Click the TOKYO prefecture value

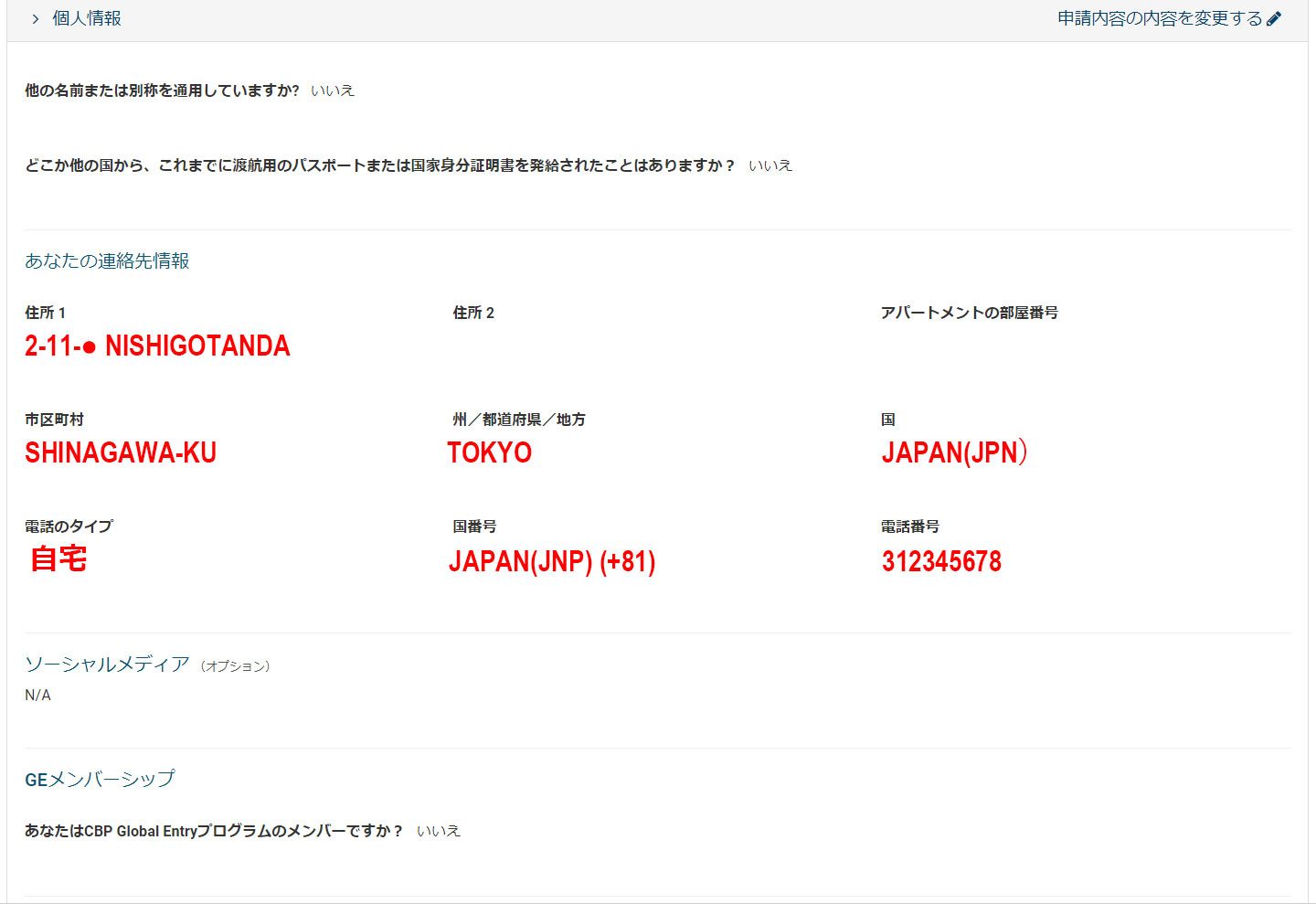click(x=490, y=452)
